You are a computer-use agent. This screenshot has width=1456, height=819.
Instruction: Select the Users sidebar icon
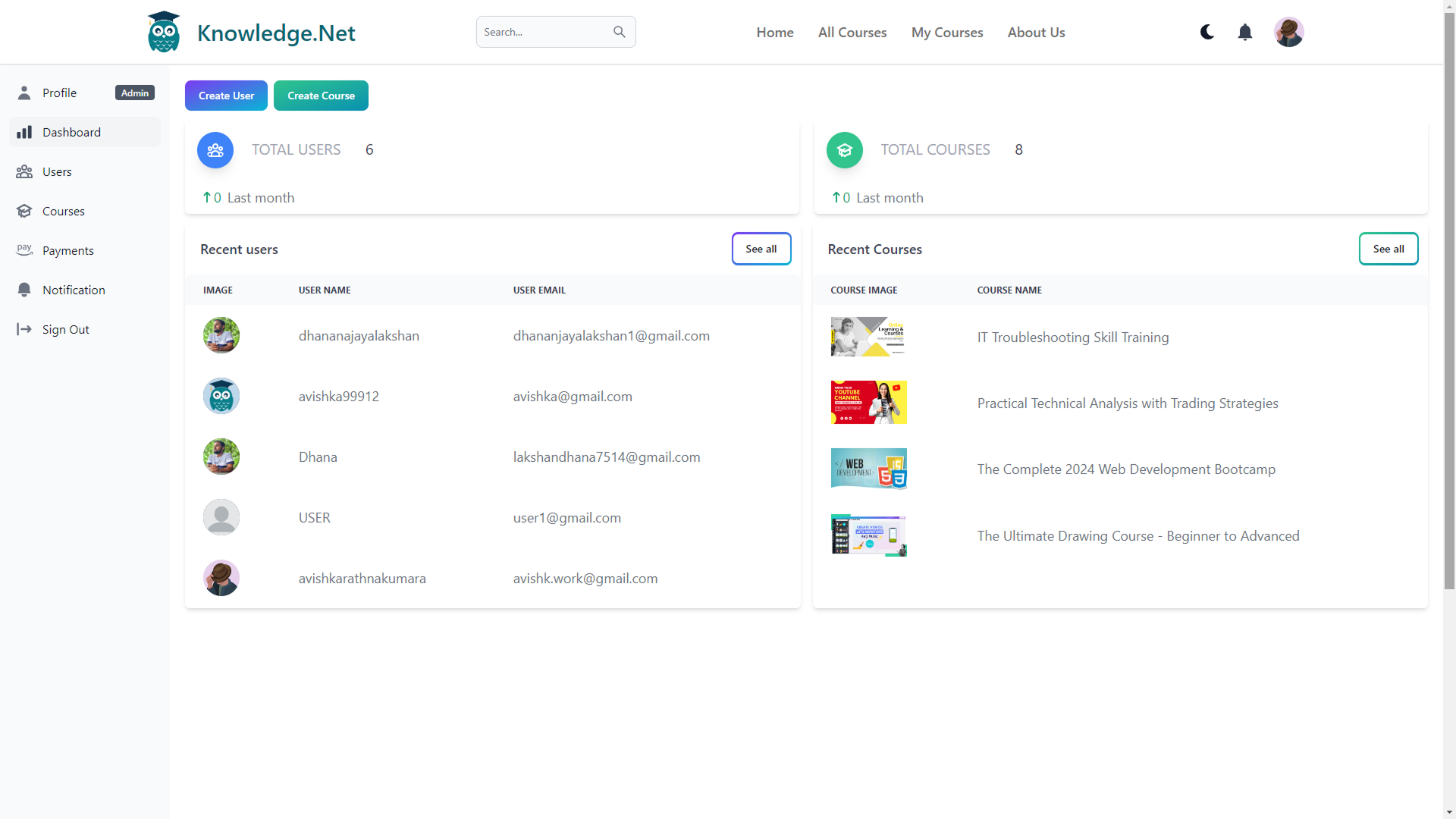click(x=25, y=171)
